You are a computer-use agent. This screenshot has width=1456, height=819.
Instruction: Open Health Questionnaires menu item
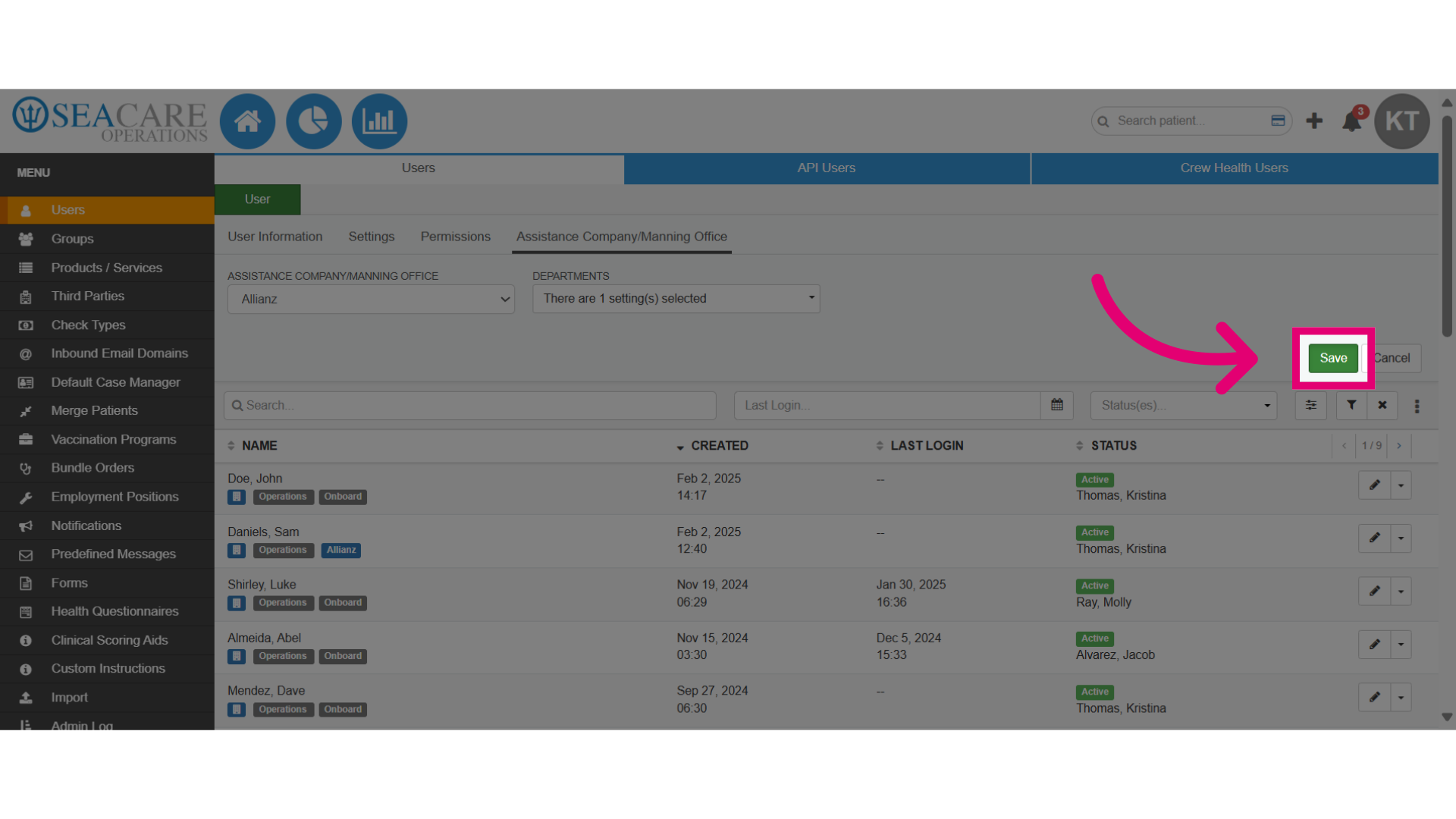[x=107, y=612]
